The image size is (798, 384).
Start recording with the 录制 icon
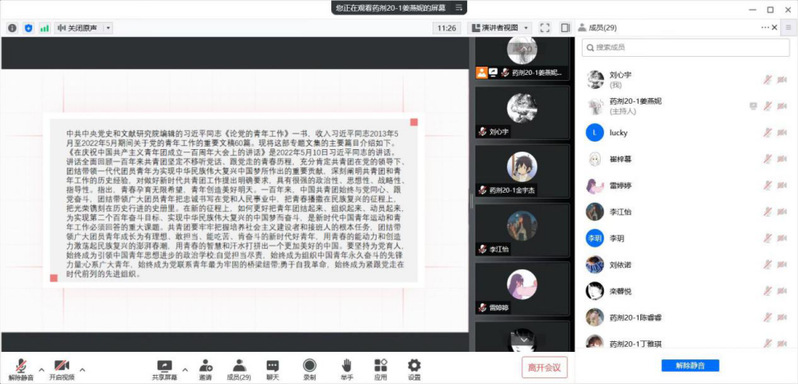click(x=309, y=365)
